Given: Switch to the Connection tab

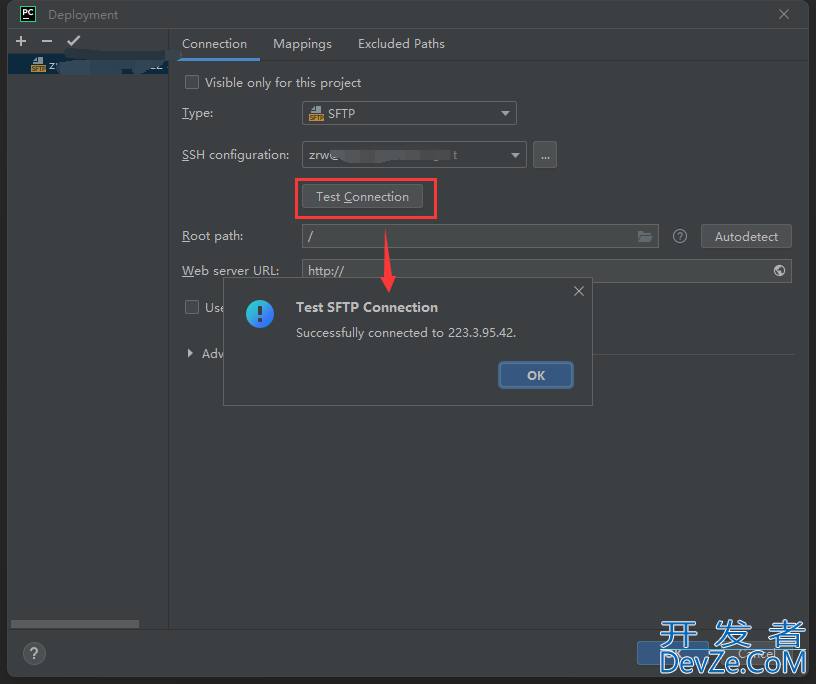Looking at the screenshot, I should point(214,44).
